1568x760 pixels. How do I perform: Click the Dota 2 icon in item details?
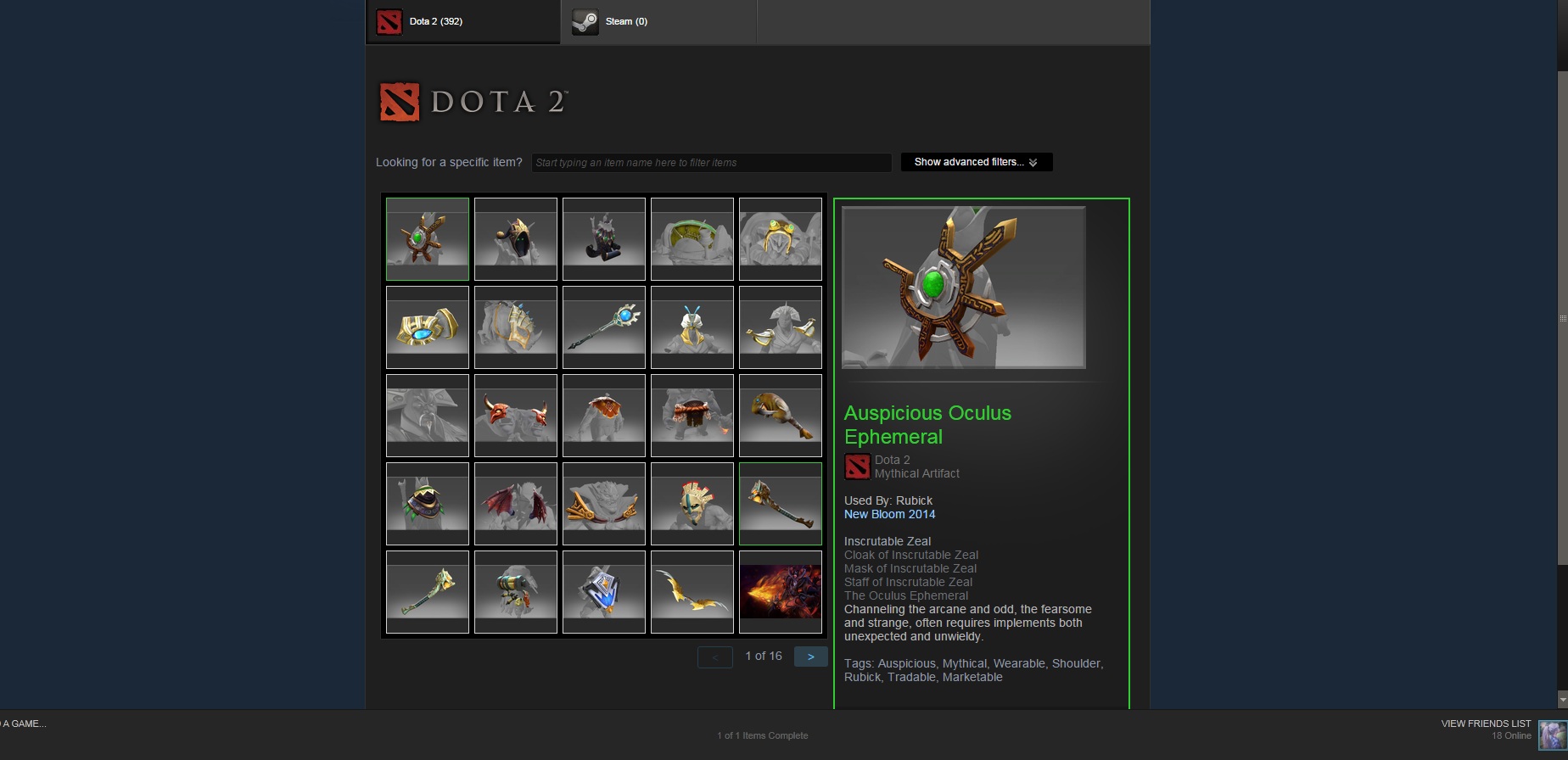857,467
